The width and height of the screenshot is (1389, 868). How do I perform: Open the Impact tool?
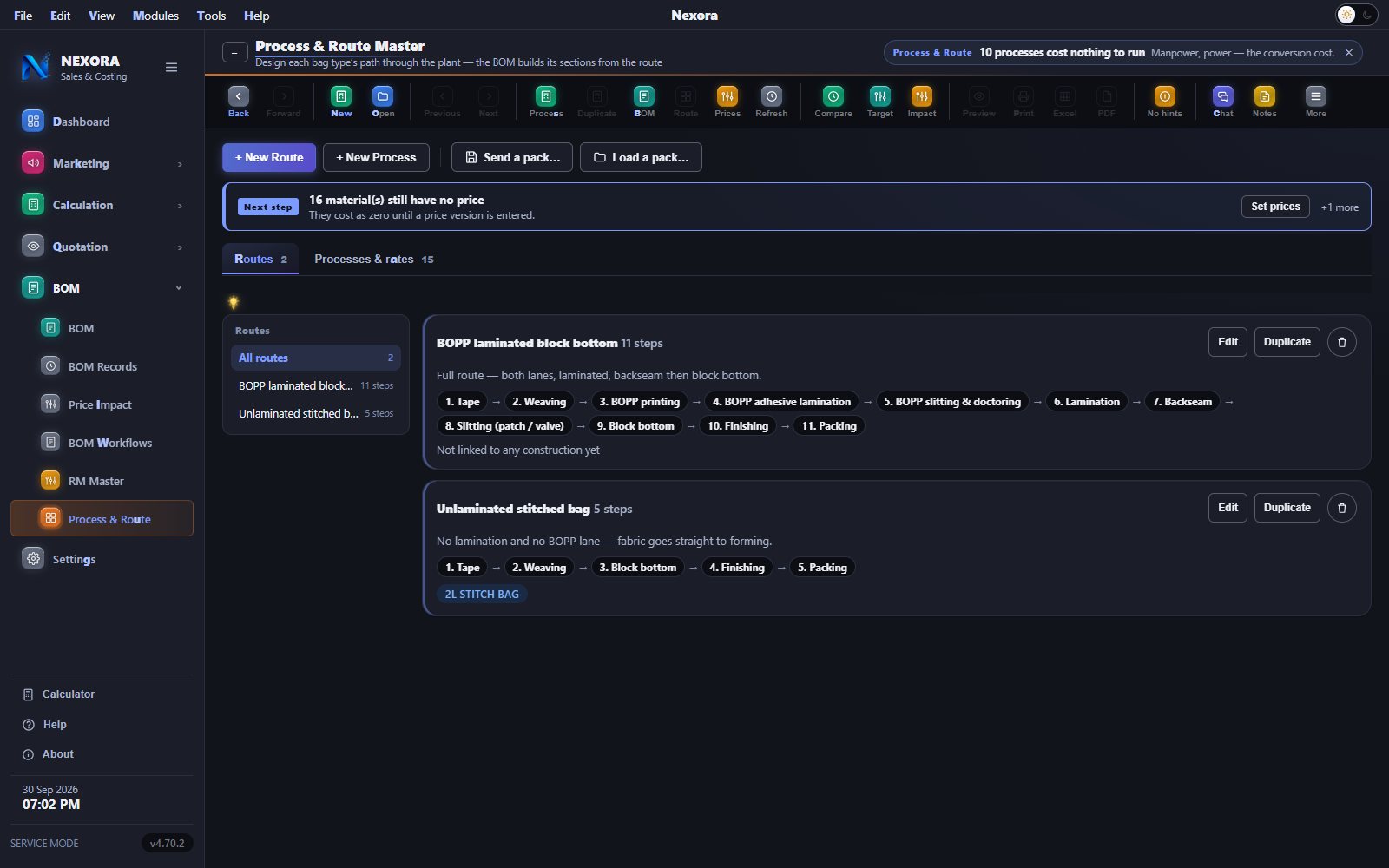coord(922,102)
